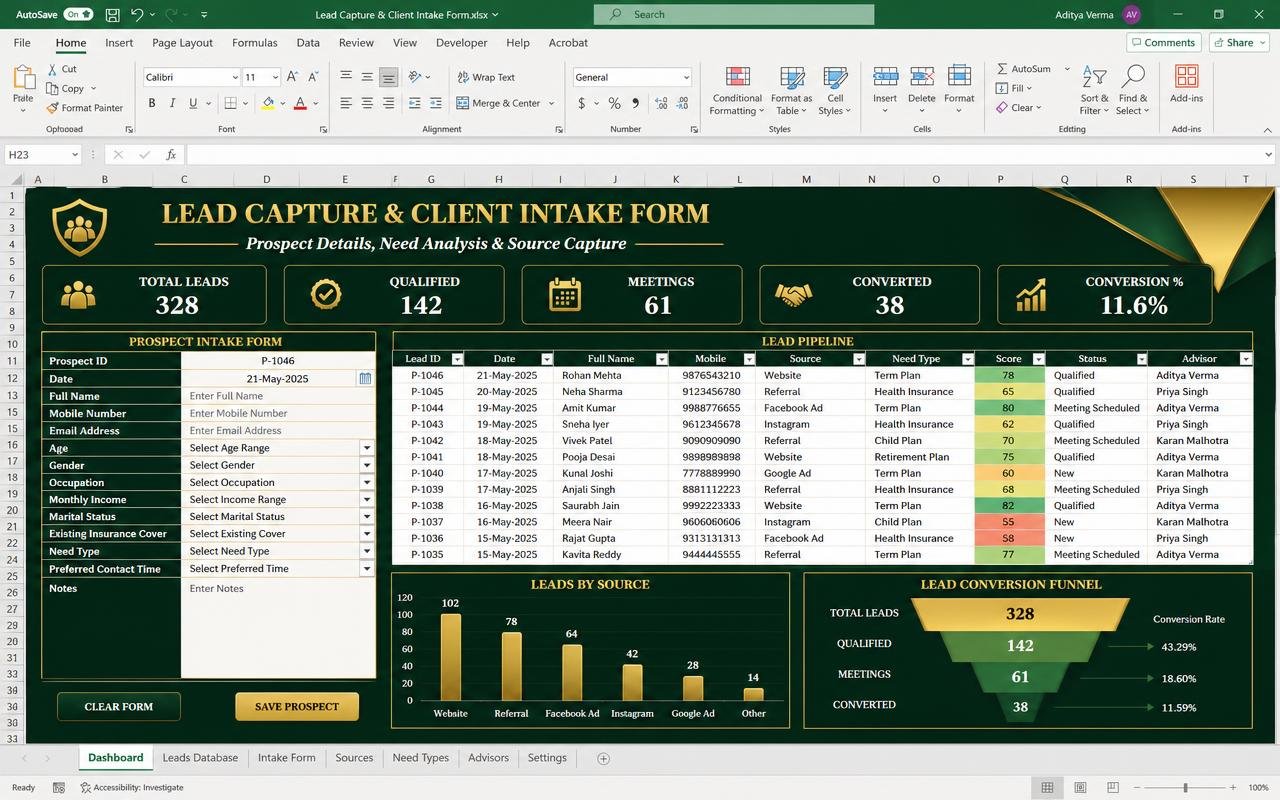Toggle Wrap Text
Image resolution: width=1280 pixels, height=800 pixels.
pyautogui.click(x=486, y=77)
